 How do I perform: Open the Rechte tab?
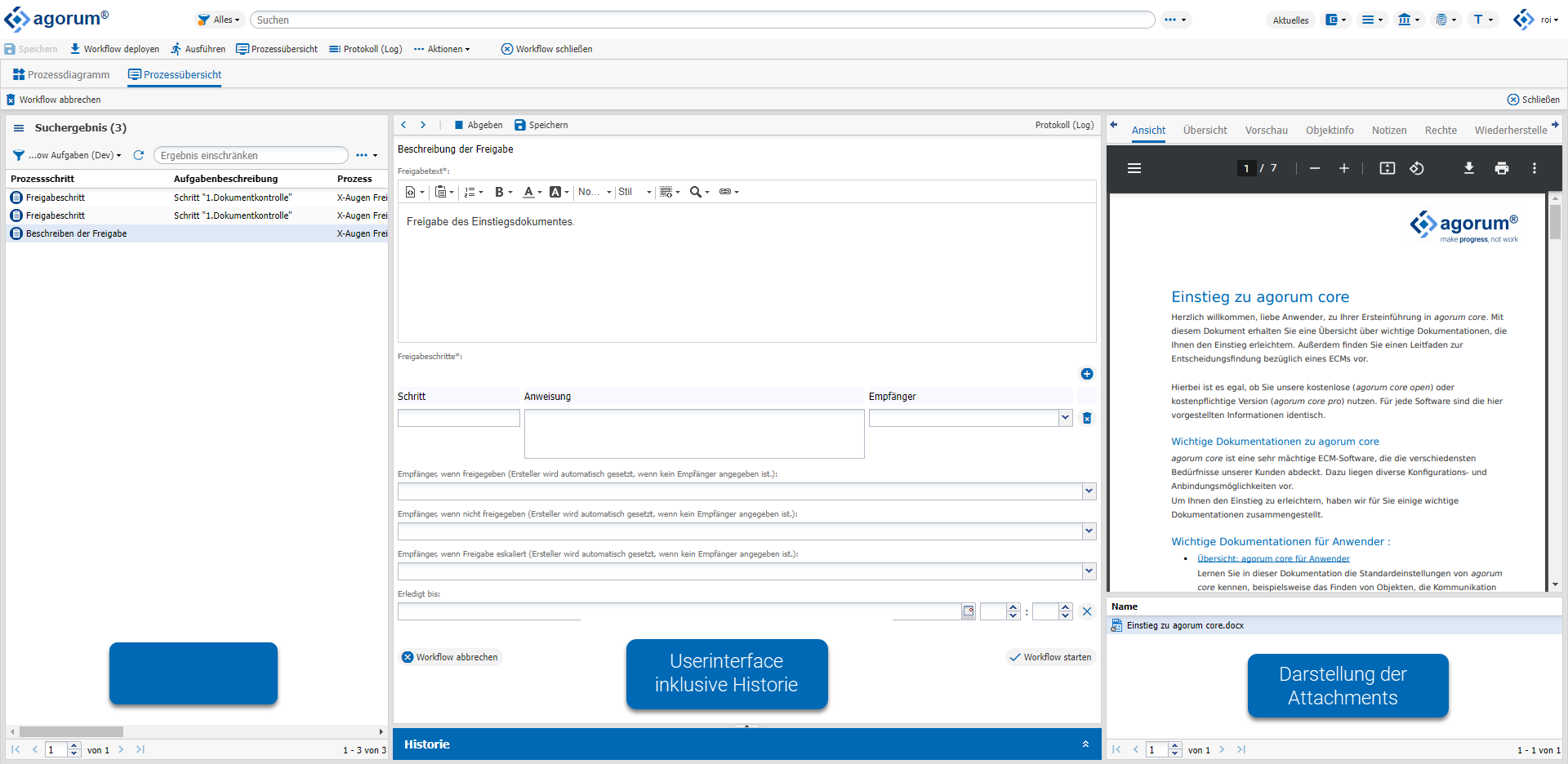click(x=1441, y=130)
